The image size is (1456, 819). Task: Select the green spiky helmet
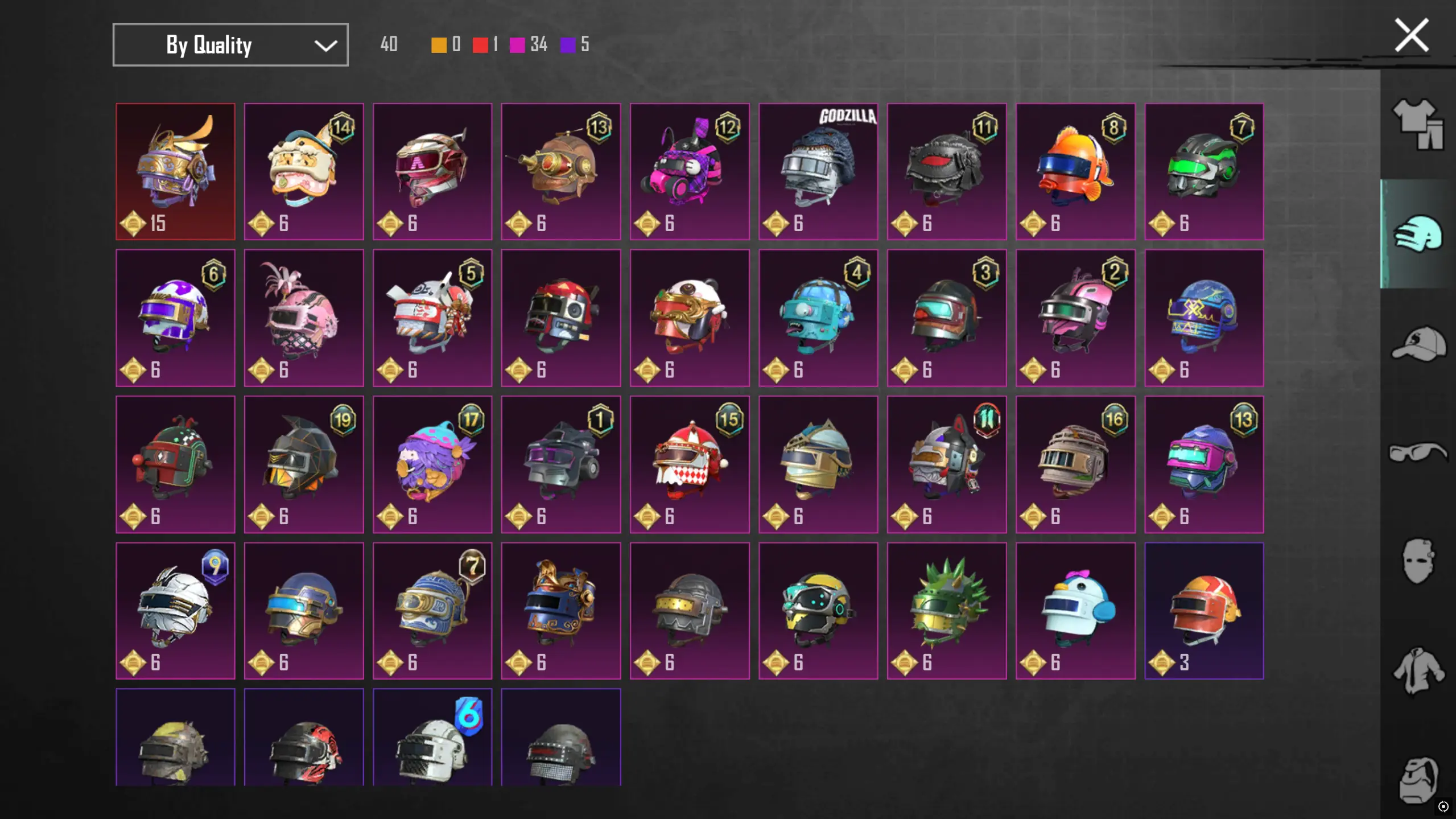947,611
